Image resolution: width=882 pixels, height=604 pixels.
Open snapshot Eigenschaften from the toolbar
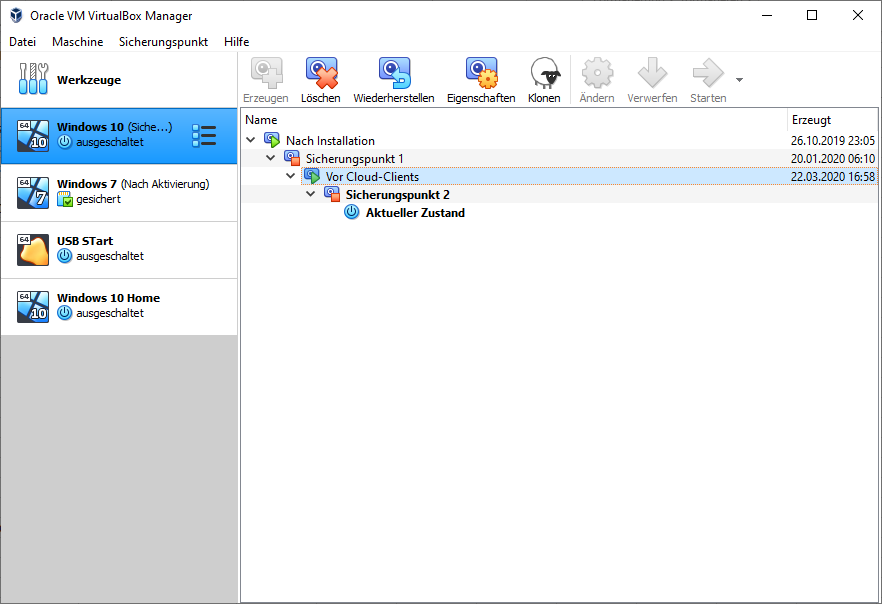pyautogui.click(x=481, y=74)
